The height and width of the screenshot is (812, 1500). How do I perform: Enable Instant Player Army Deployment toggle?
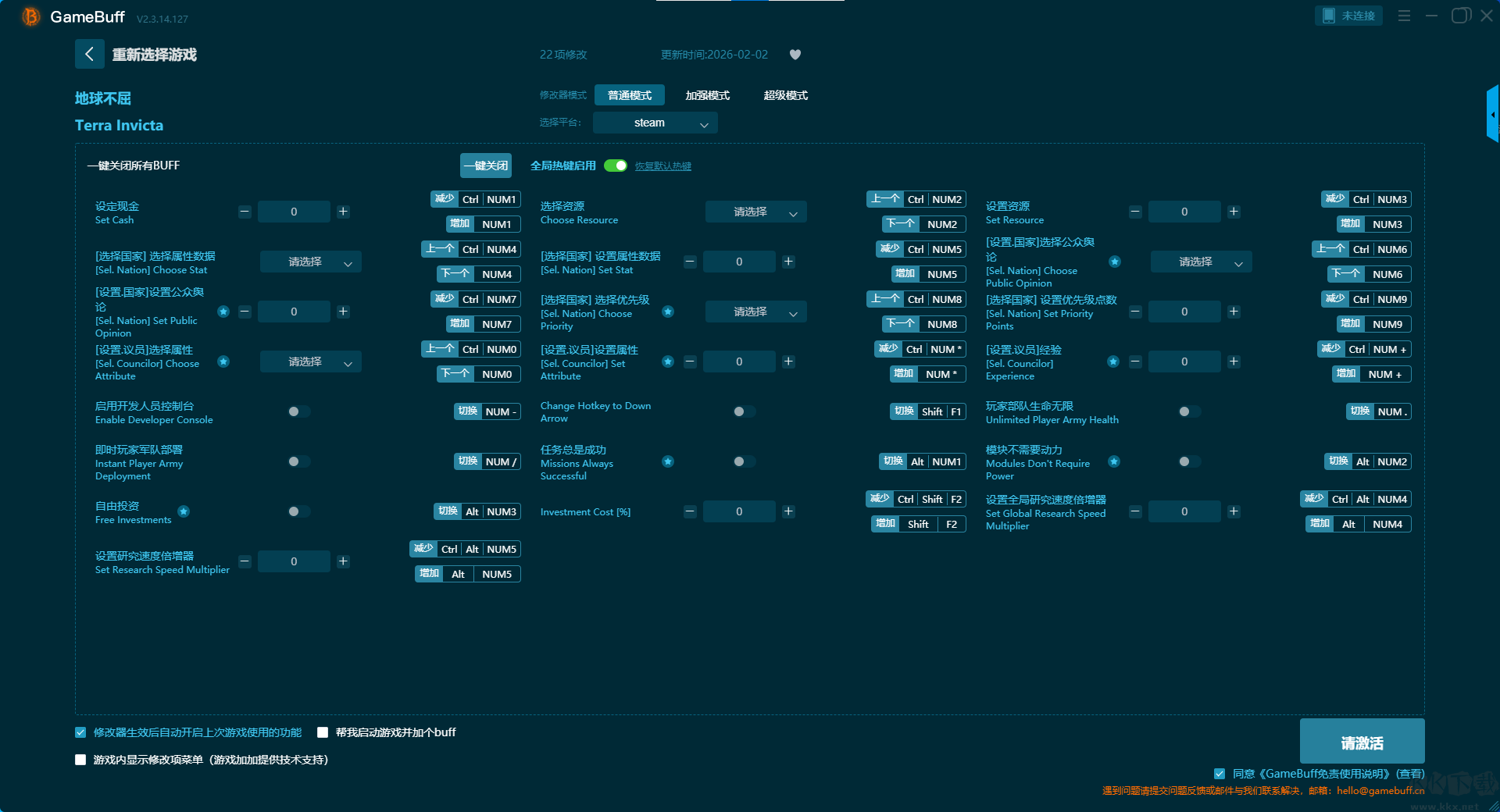299,461
